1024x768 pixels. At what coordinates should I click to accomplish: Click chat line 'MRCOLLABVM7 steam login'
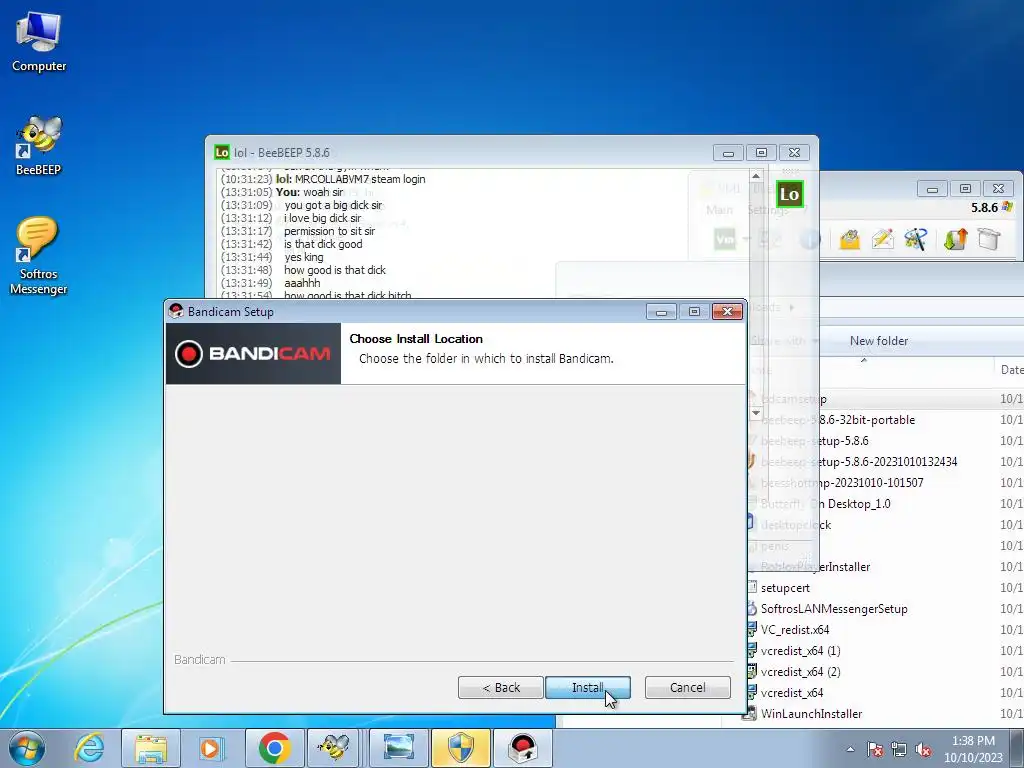pos(360,179)
